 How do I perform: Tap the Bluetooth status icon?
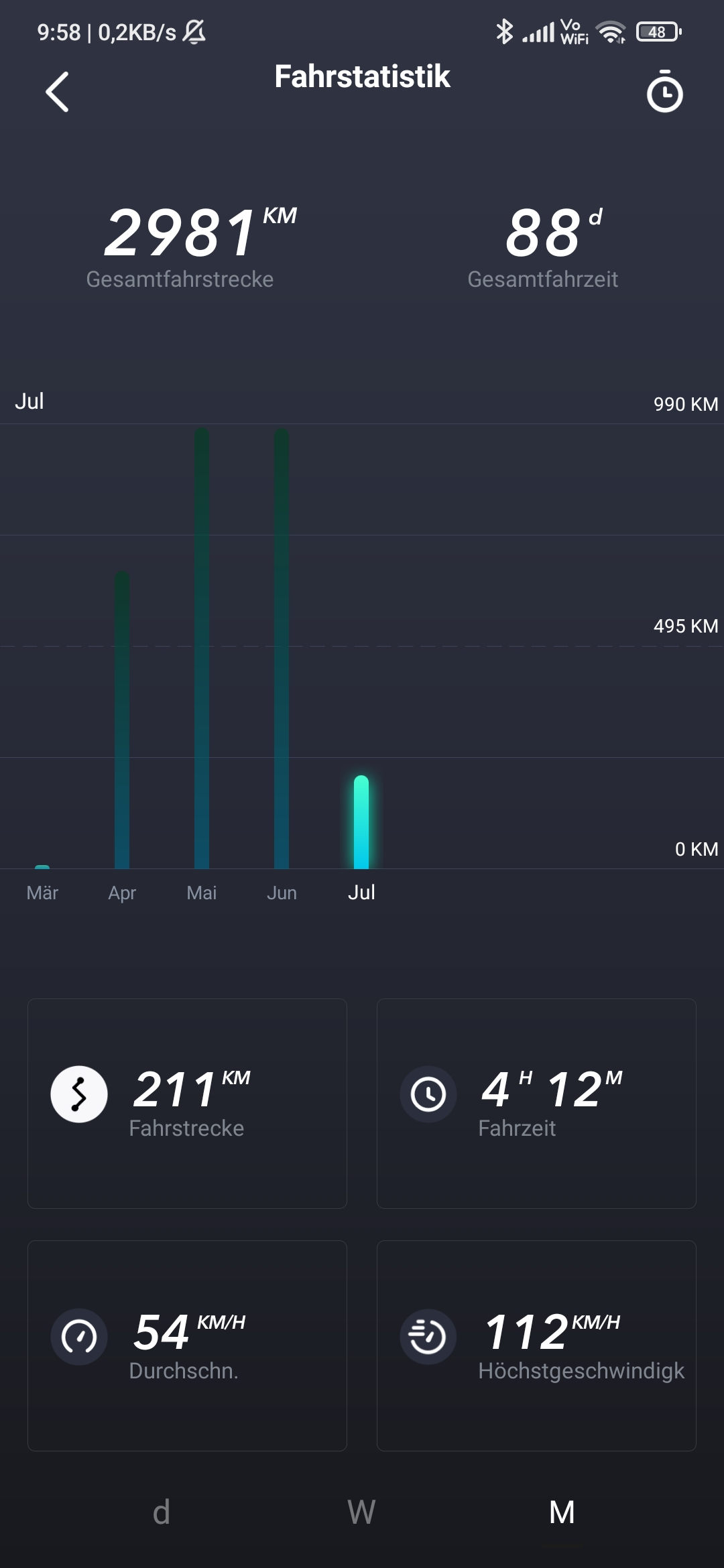coord(504,31)
